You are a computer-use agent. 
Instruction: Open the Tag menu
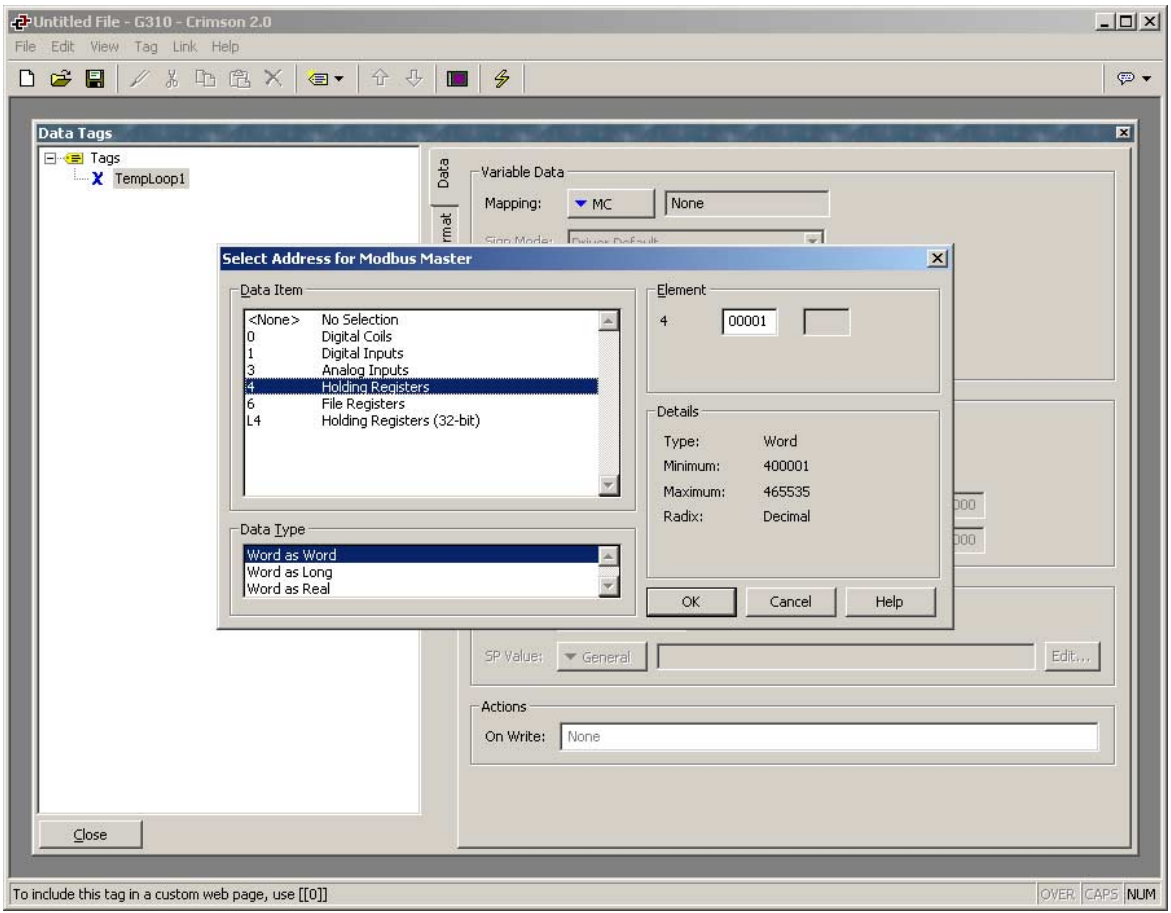pyautogui.click(x=146, y=46)
